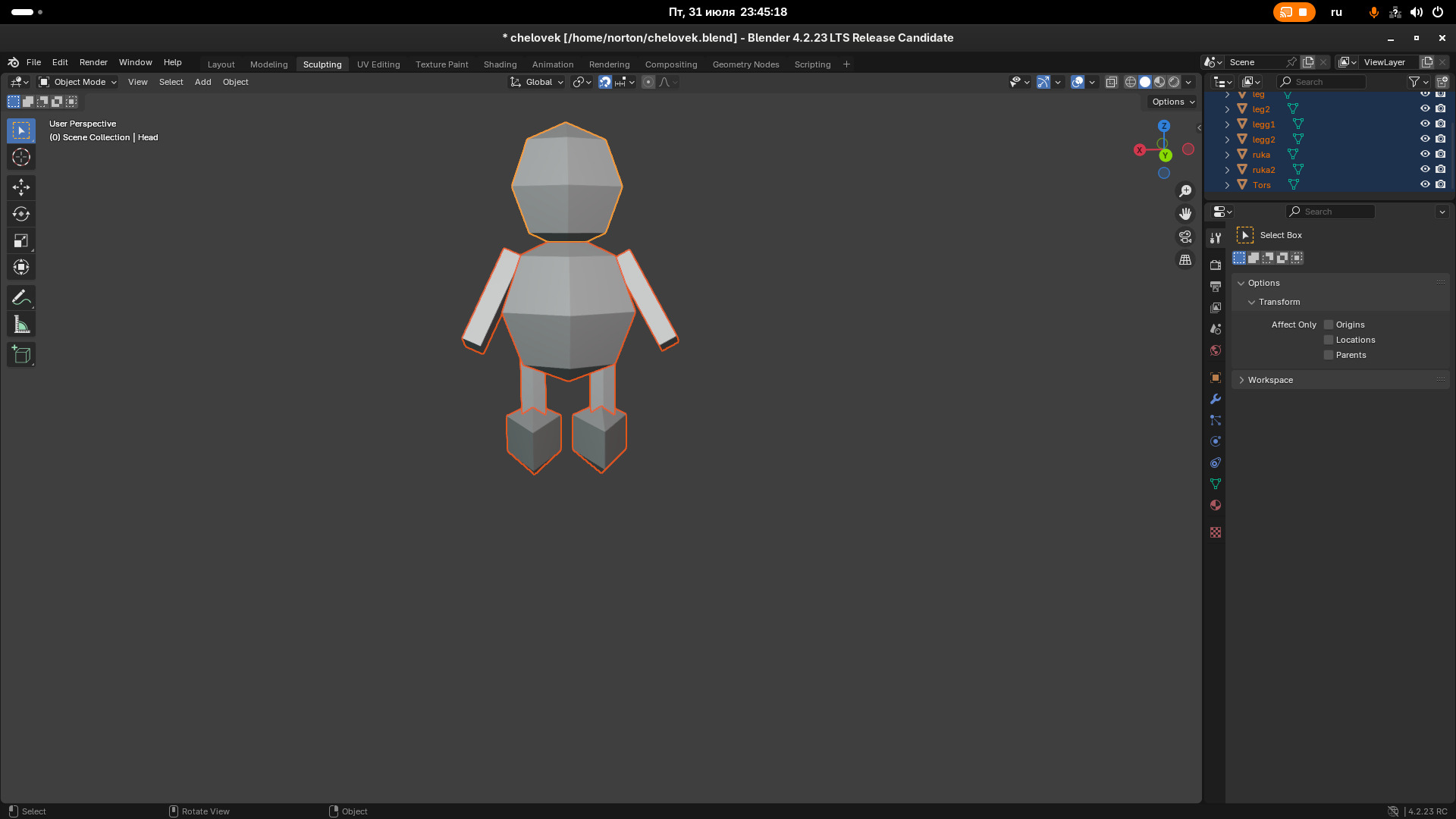Screen dimensions: 1456x819
Task: Switch to the Modeling workspace tab
Action: (269, 64)
